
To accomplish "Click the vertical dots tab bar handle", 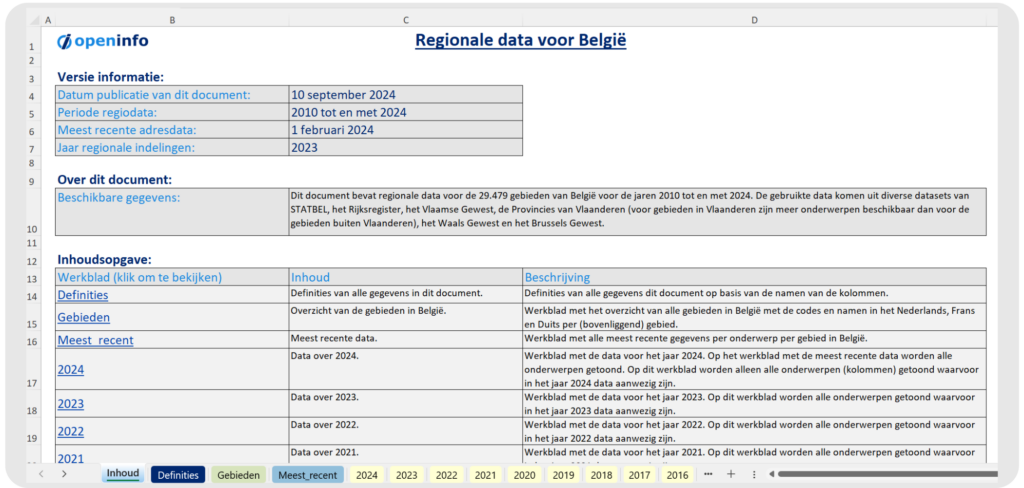I will [754, 474].
